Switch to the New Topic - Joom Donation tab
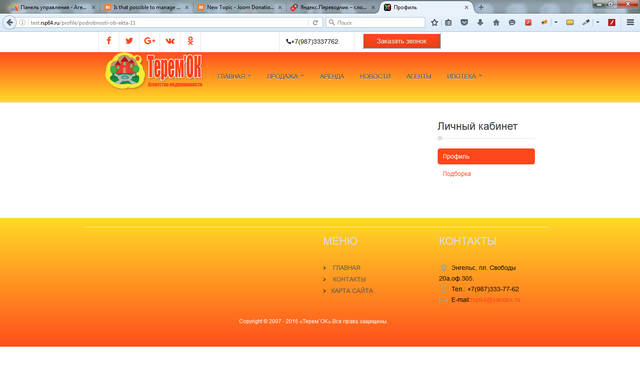 (x=240, y=7)
